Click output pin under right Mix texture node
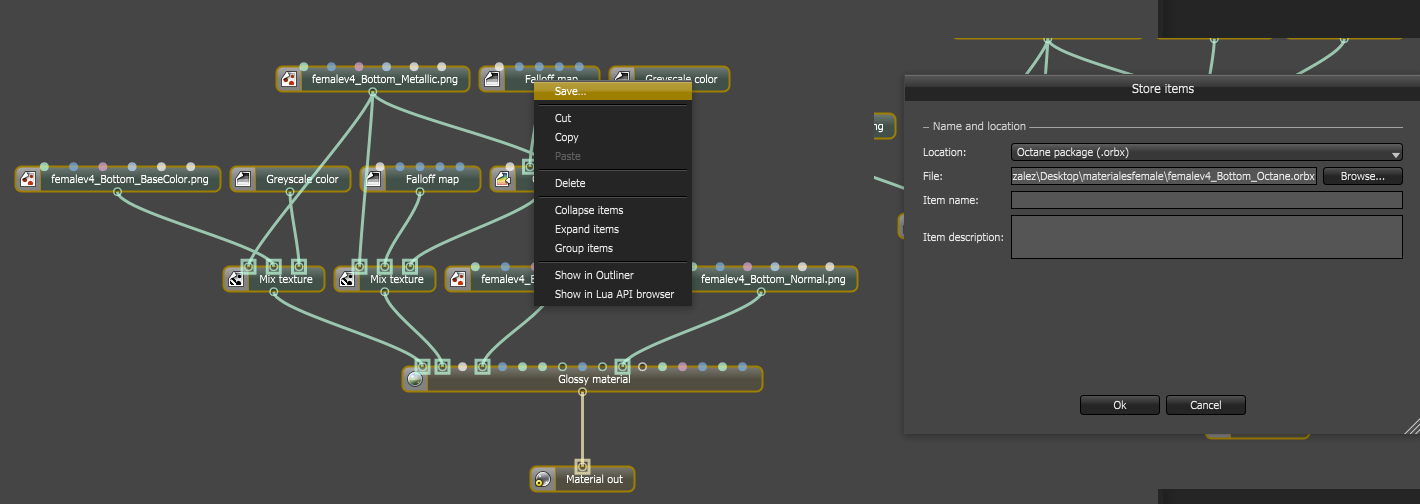 (384, 292)
